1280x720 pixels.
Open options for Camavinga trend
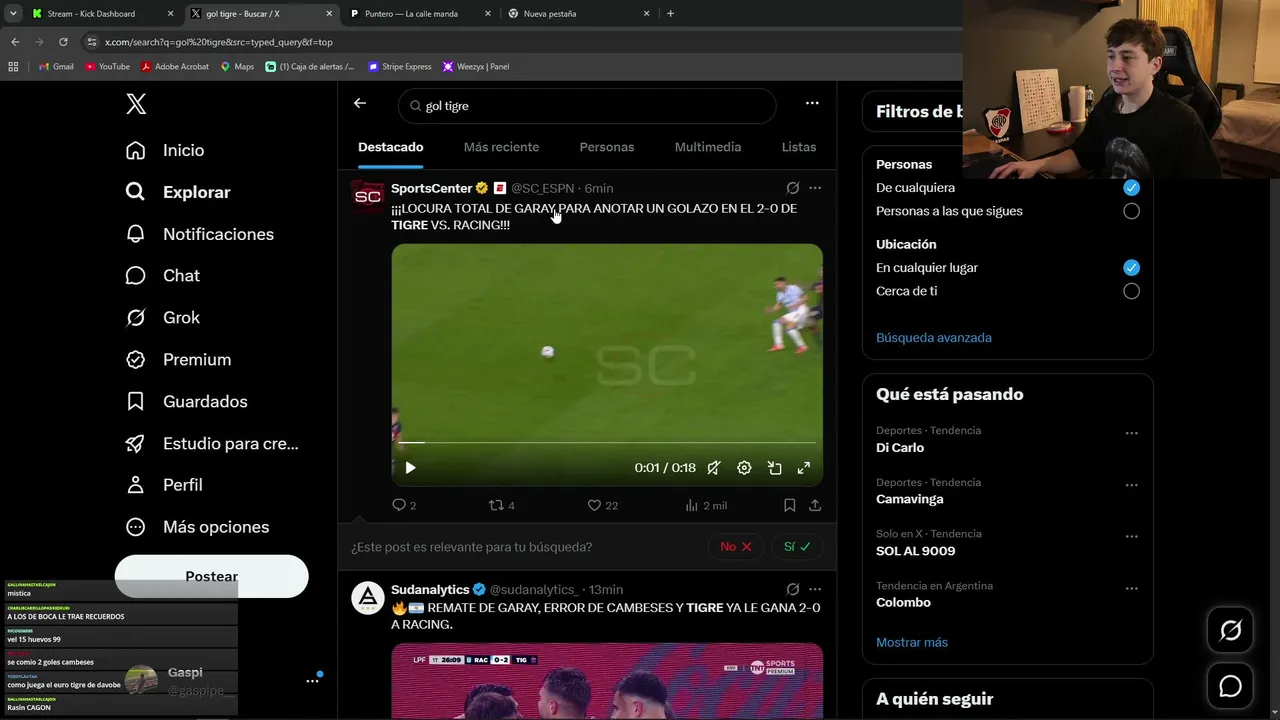pyautogui.click(x=1131, y=485)
